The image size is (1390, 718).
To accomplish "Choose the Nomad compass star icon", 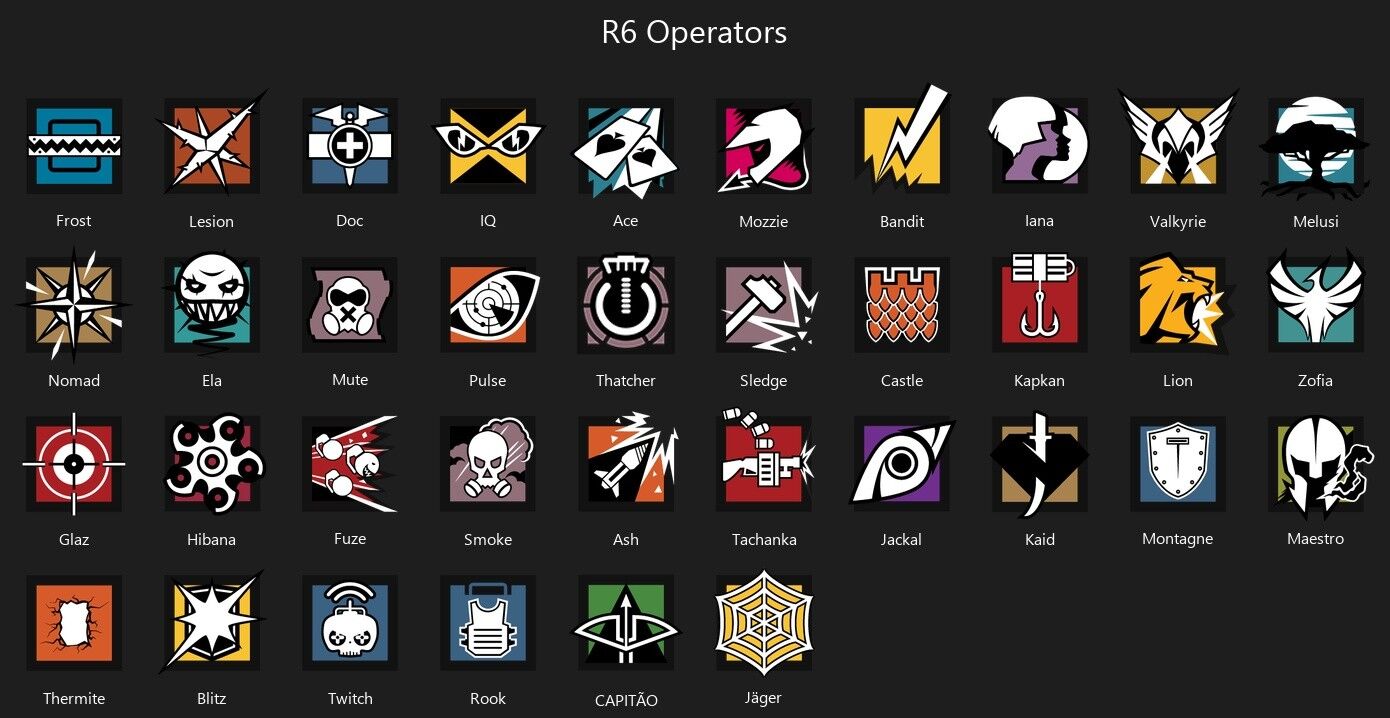I will (x=74, y=305).
